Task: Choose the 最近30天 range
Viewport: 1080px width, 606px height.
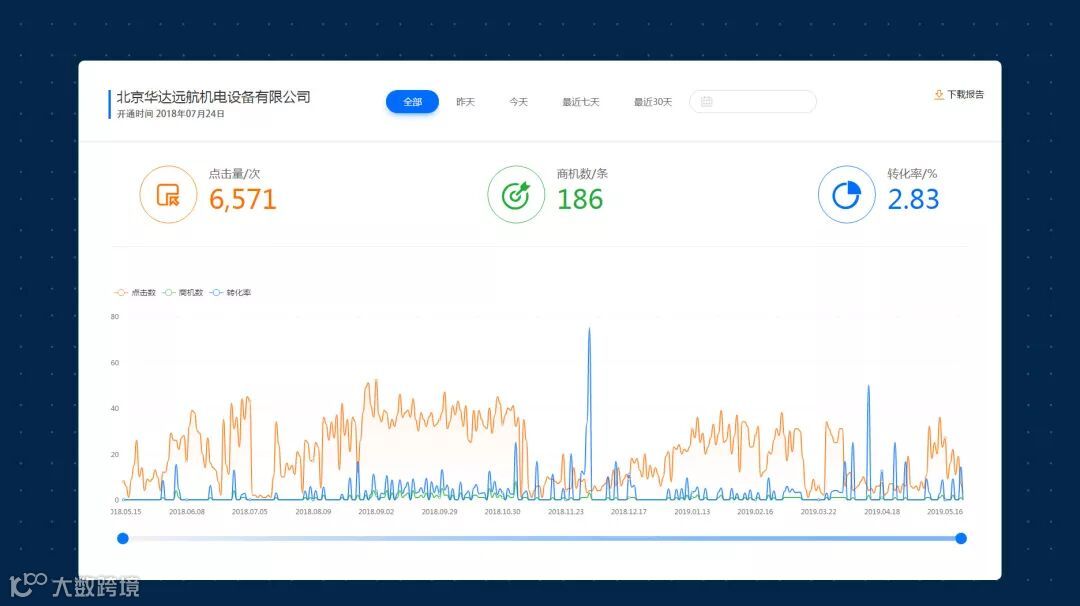Action: [652, 102]
